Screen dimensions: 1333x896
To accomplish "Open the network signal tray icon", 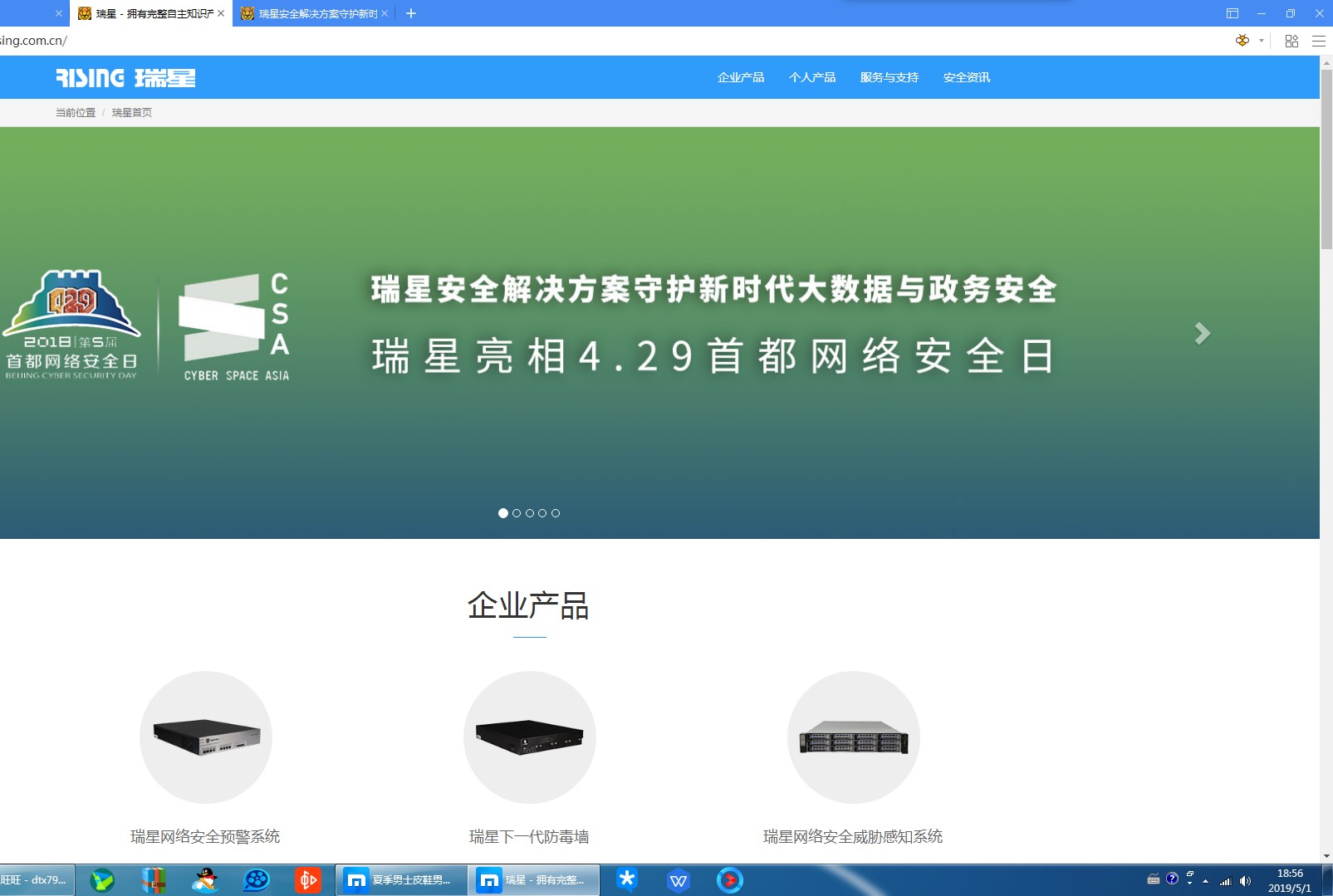I will click(x=1225, y=881).
